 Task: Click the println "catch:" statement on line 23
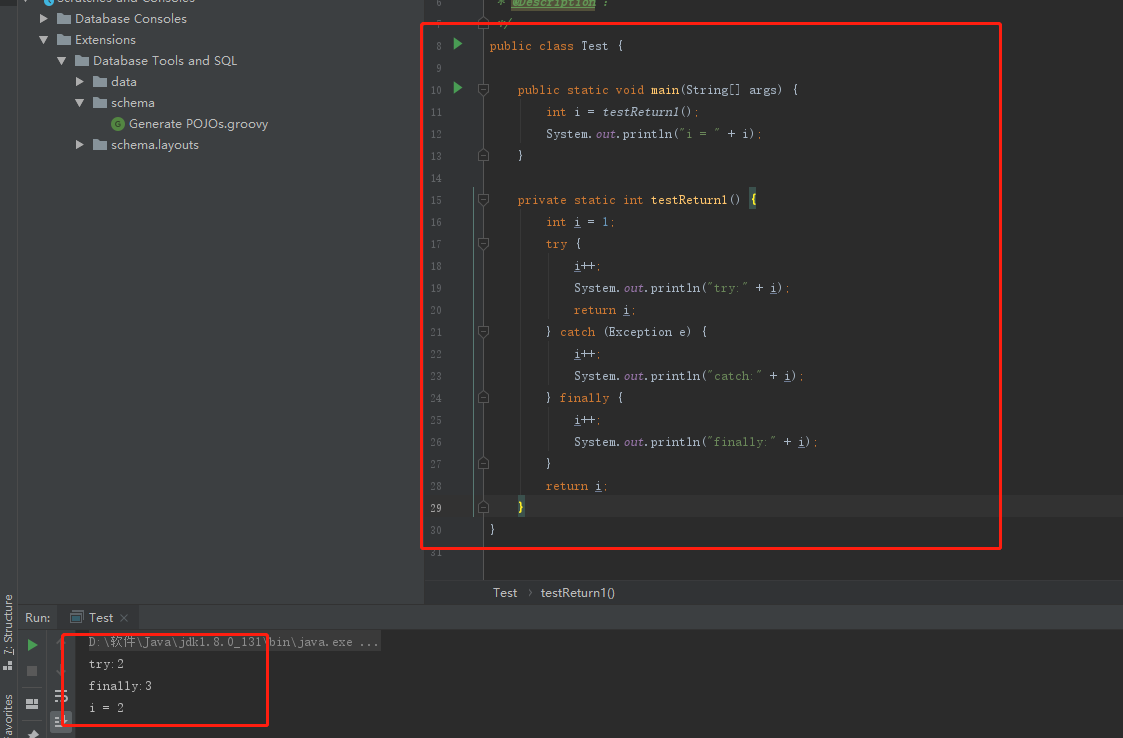(x=688, y=376)
